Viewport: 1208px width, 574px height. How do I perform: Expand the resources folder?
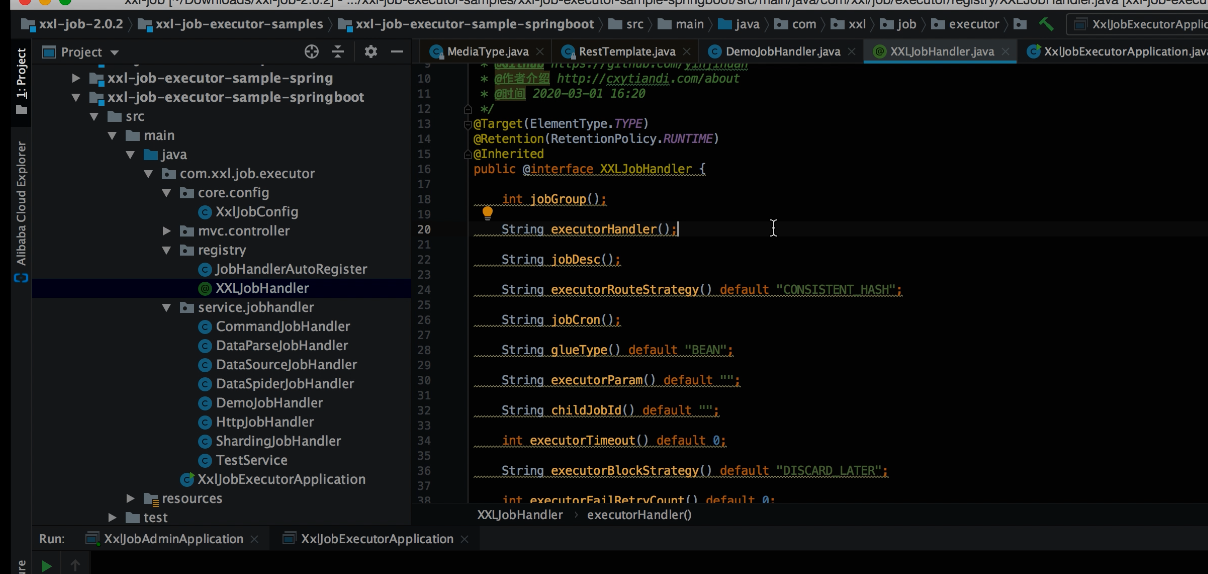click(131, 499)
